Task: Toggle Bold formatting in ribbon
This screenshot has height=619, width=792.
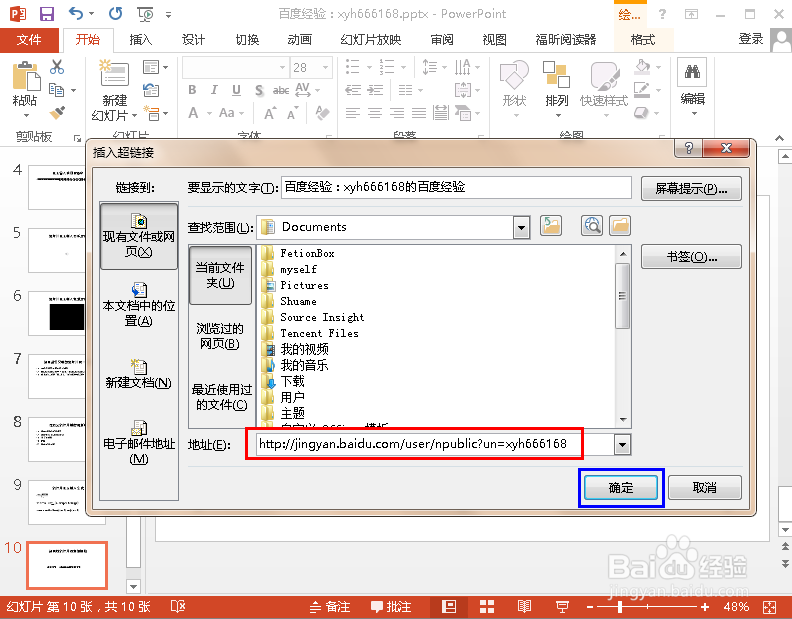Action: pyautogui.click(x=192, y=90)
